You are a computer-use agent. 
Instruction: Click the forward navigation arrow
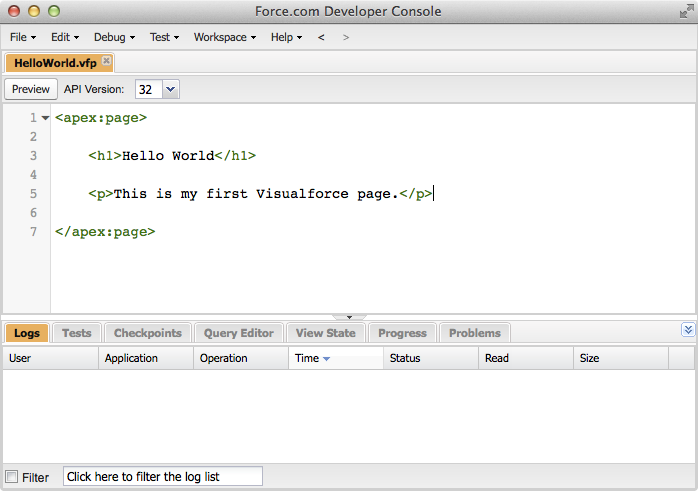[x=346, y=37]
